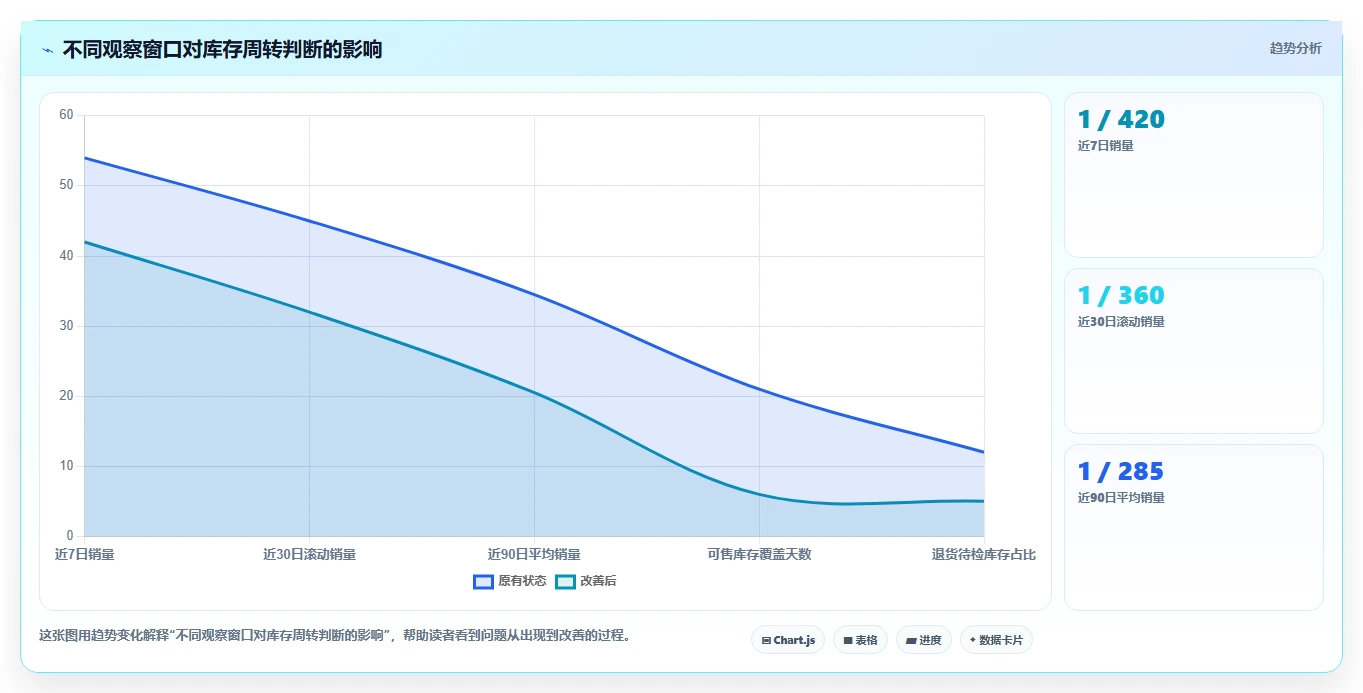Click x-axis label '近90日平均销量'

tap(534, 554)
